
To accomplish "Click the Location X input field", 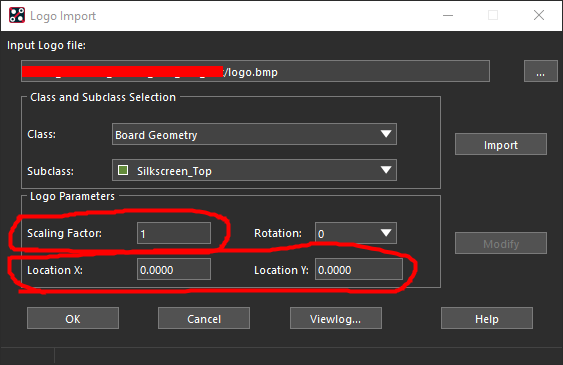I will 174,269.
